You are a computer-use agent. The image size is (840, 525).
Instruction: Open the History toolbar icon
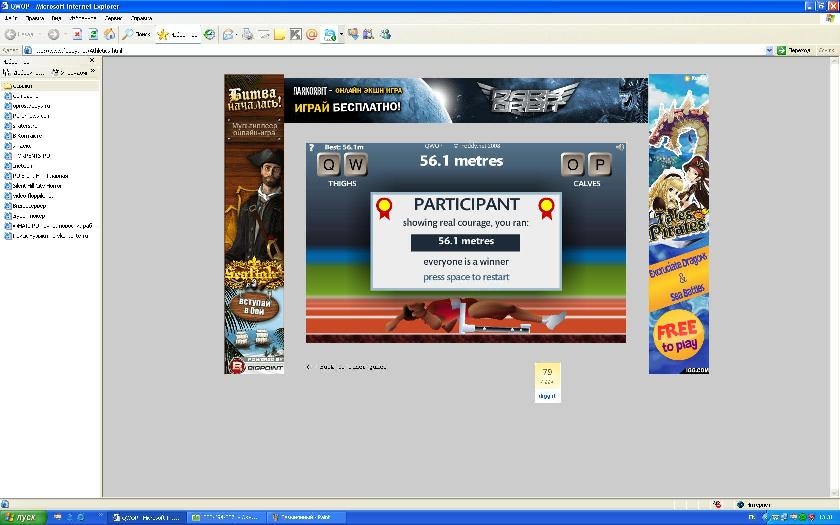209,34
